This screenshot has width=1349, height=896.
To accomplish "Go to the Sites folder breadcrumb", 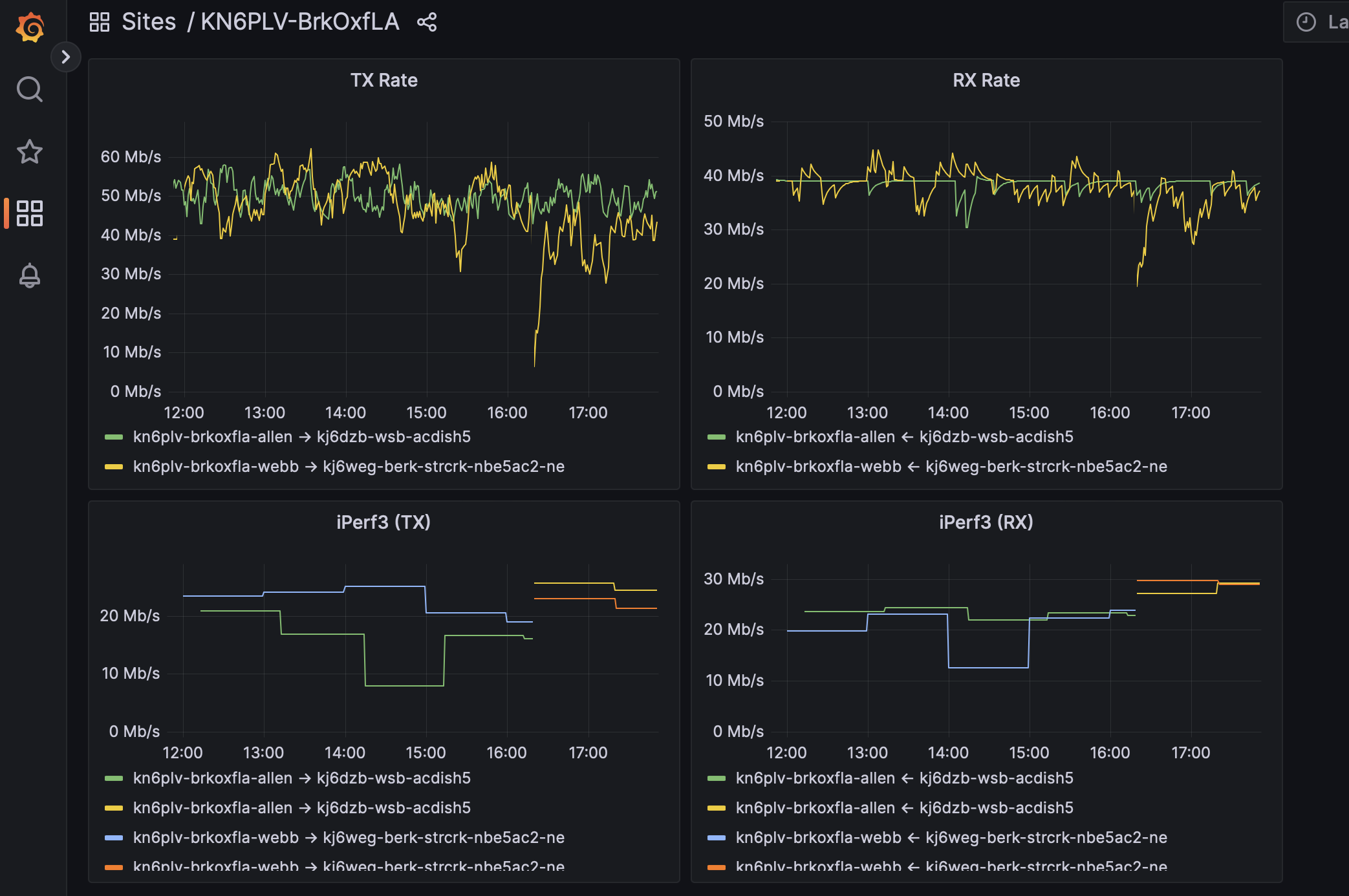I will (x=149, y=22).
